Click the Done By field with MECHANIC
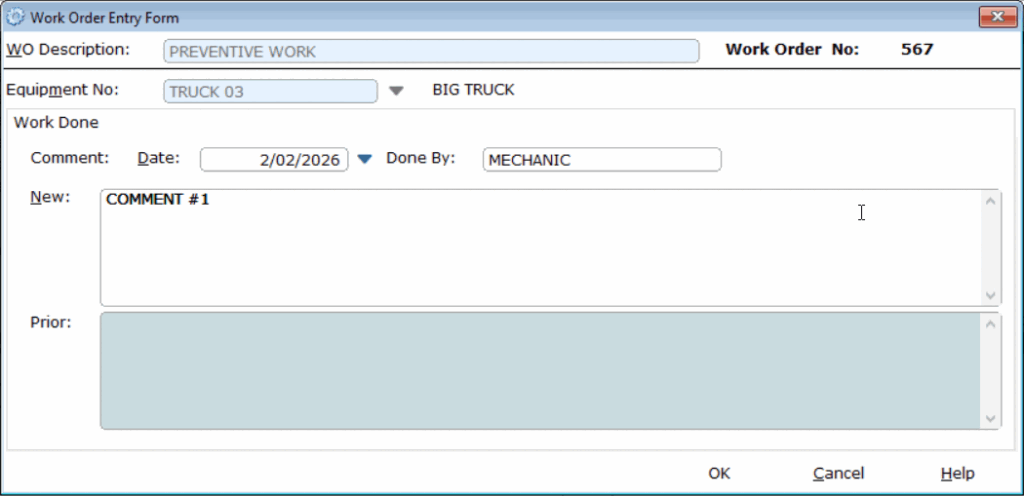 (x=601, y=160)
